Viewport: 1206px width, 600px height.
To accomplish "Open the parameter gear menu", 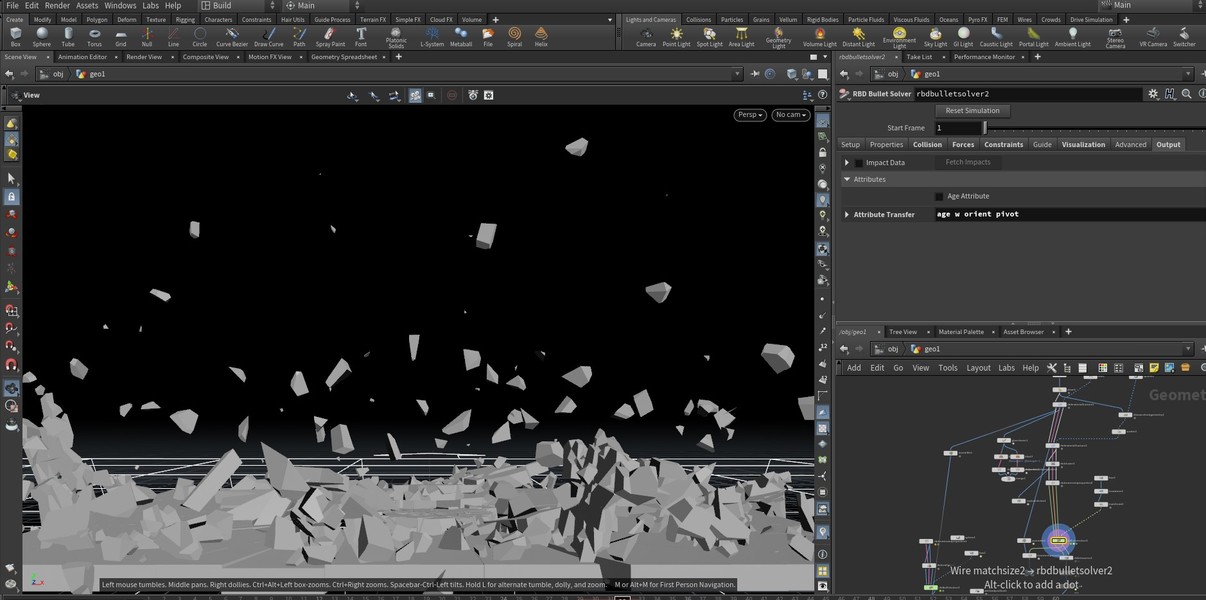I will click(x=1153, y=94).
